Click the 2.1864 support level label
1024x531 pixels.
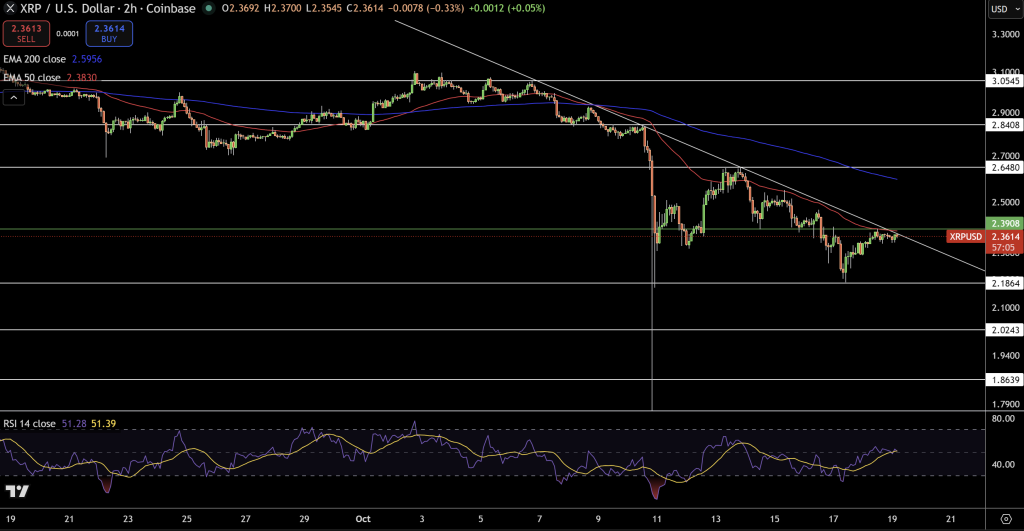[1001, 284]
